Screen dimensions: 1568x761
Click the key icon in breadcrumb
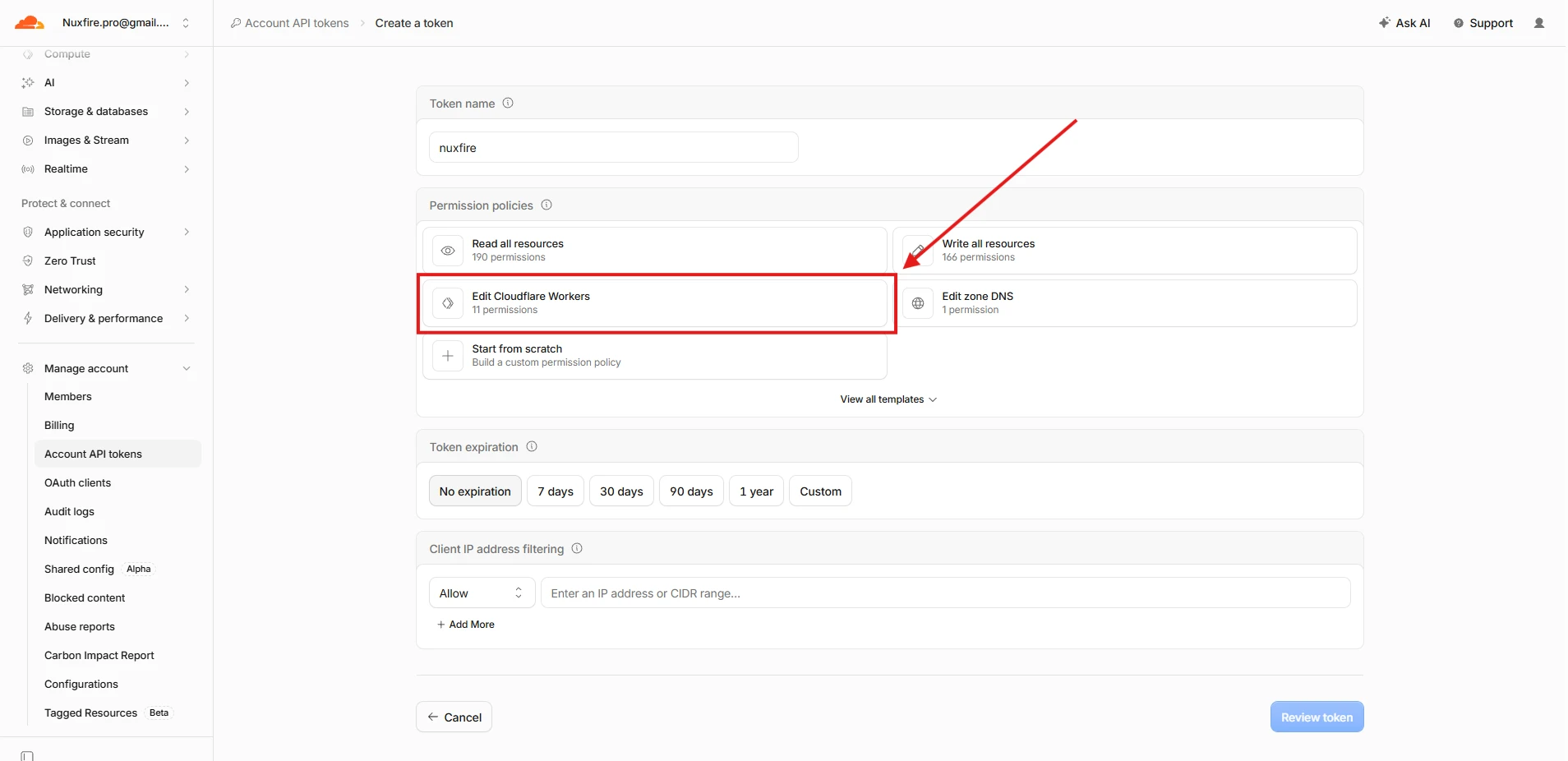point(236,23)
